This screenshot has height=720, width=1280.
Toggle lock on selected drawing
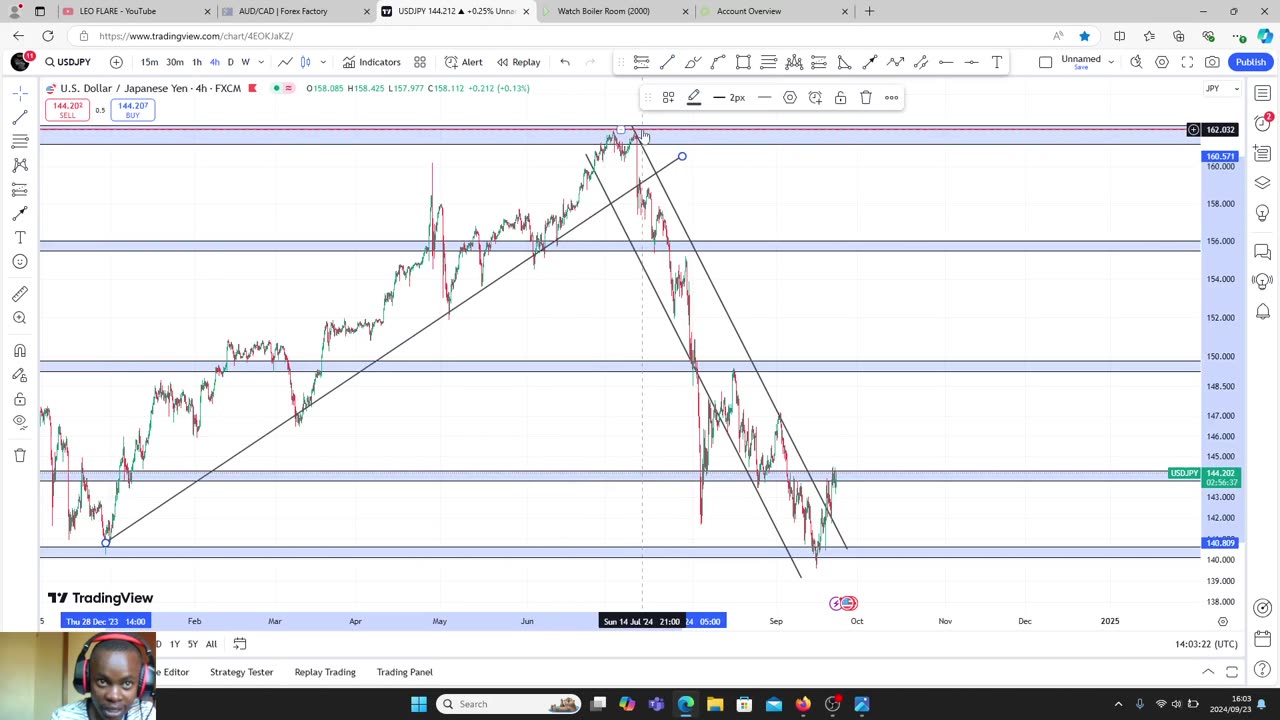click(840, 98)
